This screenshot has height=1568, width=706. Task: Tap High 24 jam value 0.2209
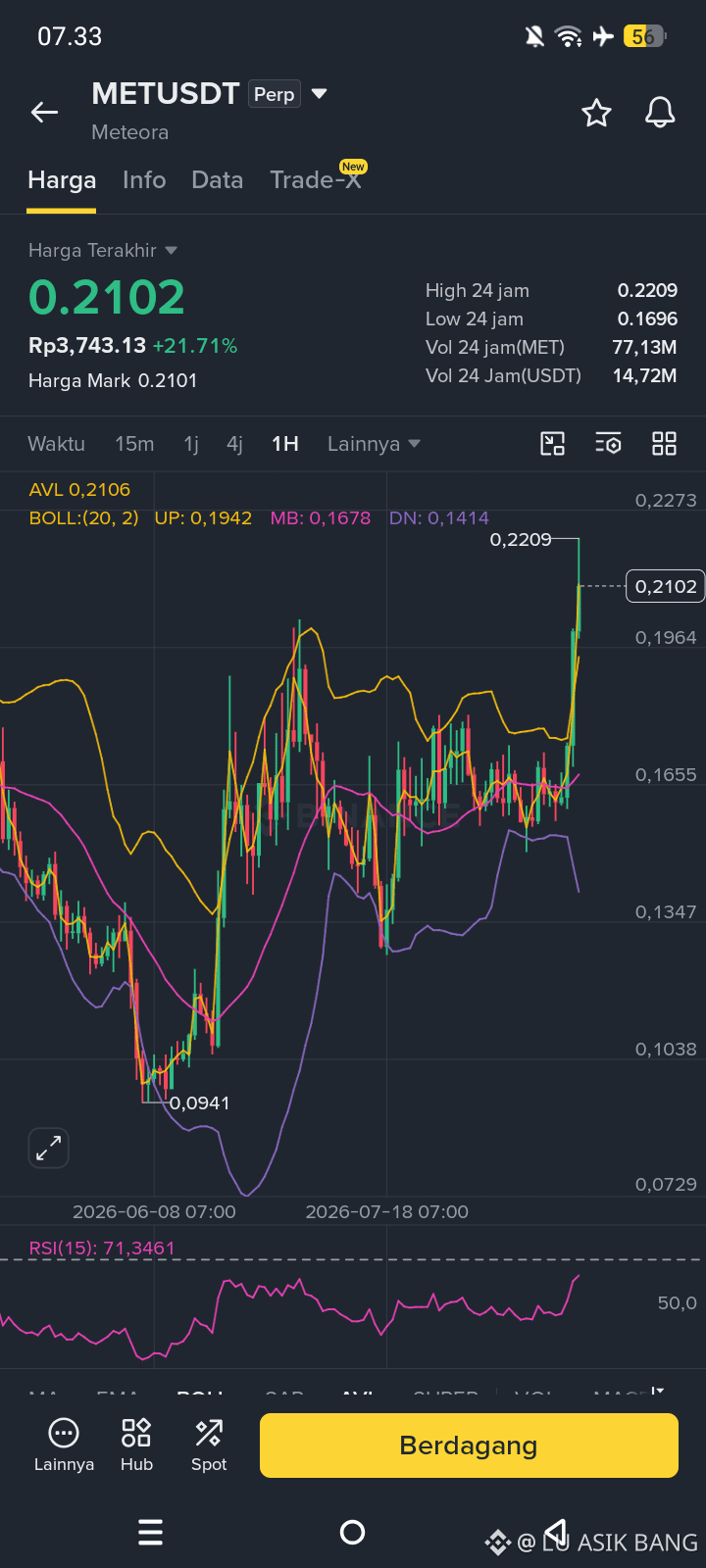pos(647,290)
